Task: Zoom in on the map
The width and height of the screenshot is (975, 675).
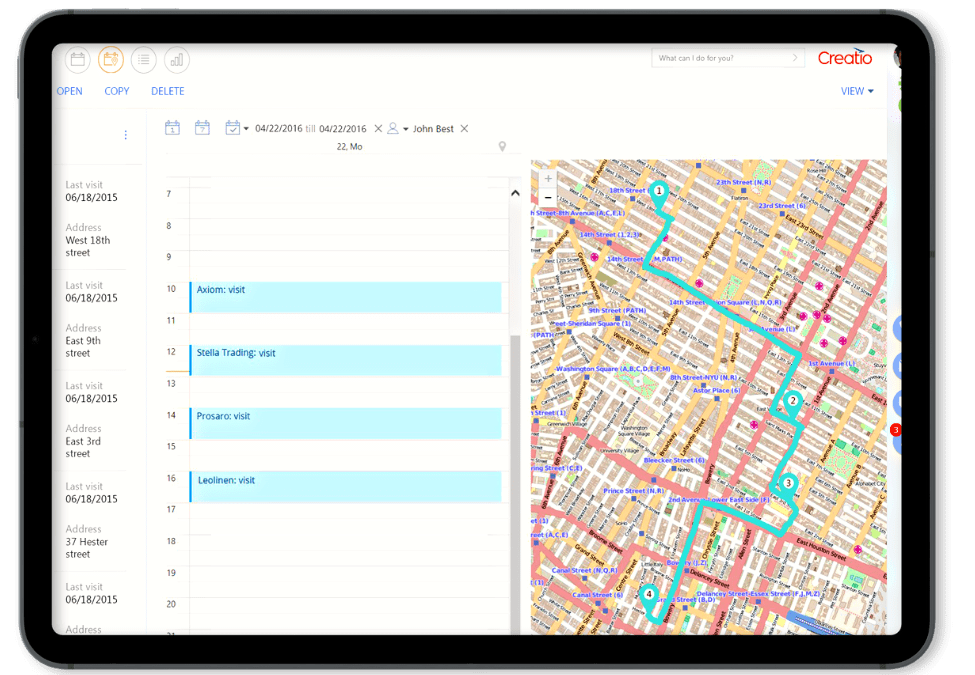Action: [547, 179]
